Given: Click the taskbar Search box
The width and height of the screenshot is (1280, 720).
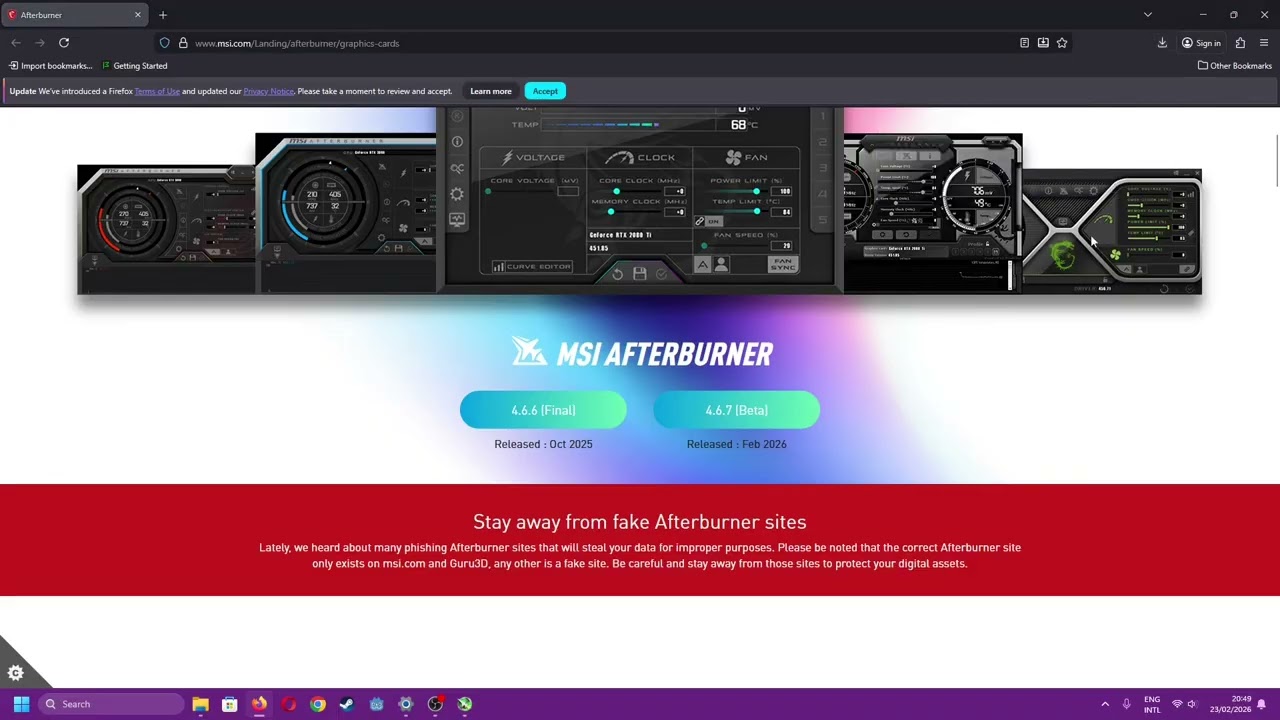Looking at the screenshot, I should 110,704.
